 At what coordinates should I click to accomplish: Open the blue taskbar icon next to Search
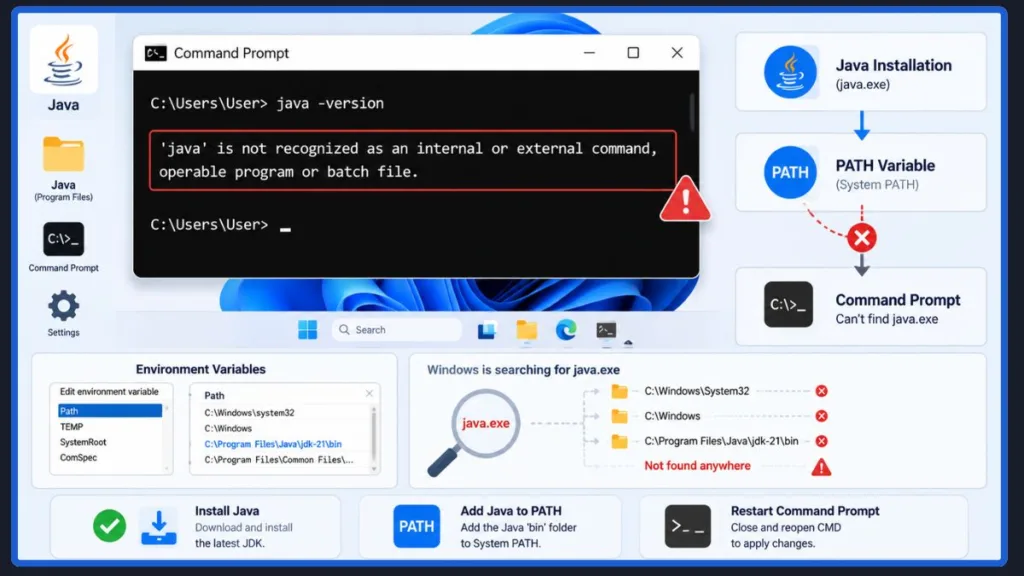pos(487,330)
